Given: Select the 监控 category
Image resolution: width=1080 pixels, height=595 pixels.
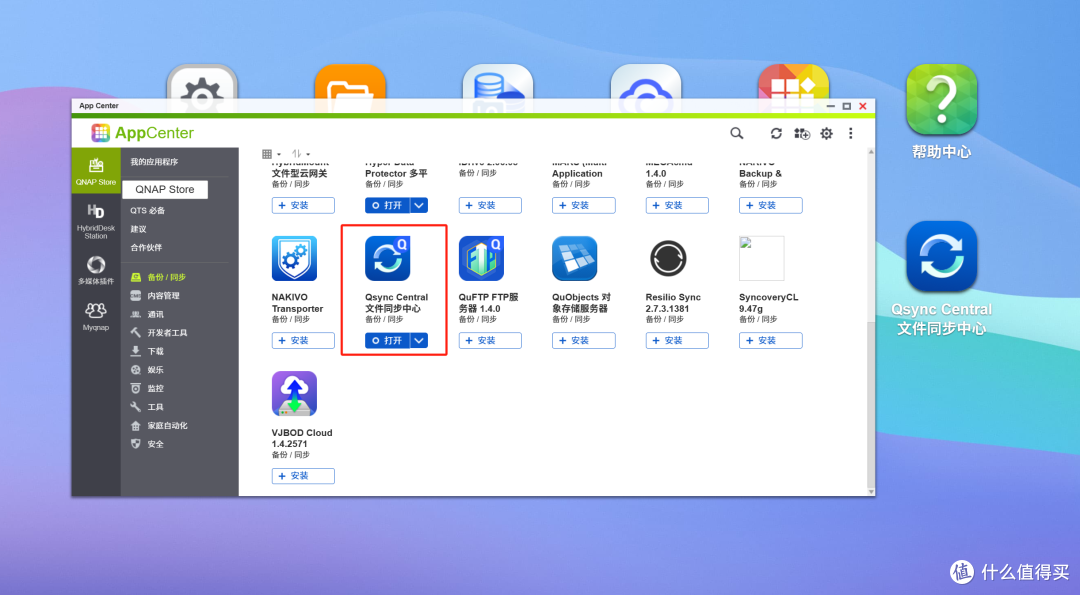Looking at the screenshot, I should 147,388.
